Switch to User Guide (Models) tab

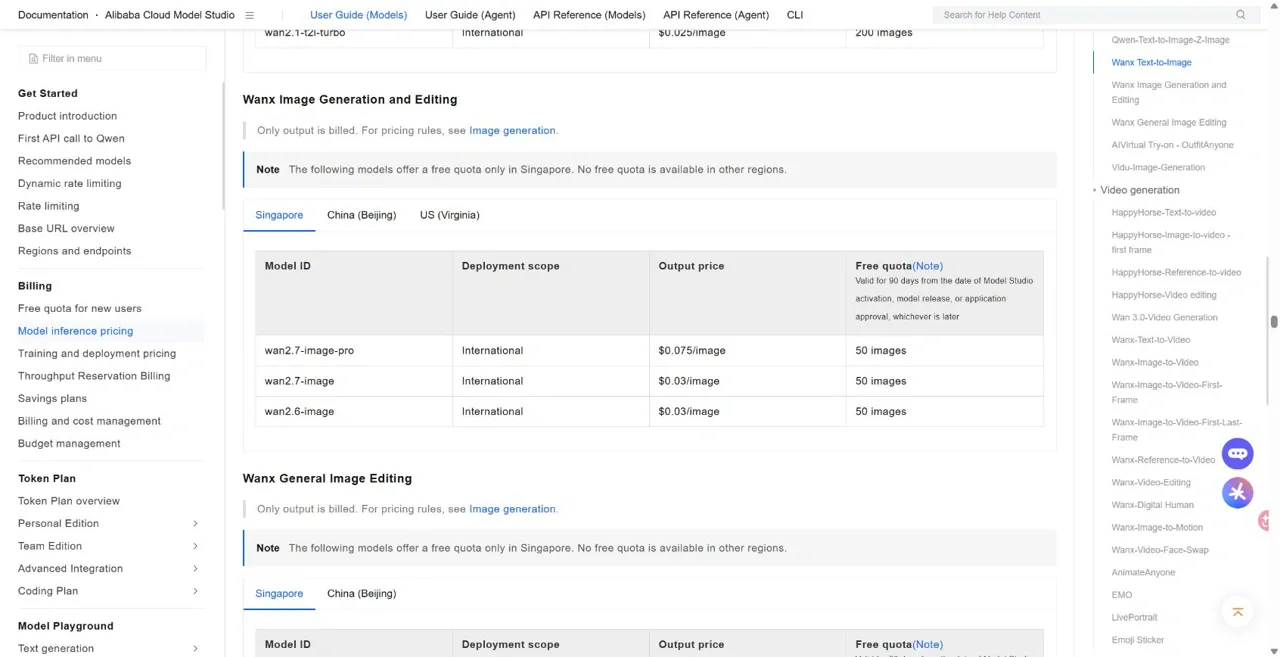[x=358, y=15]
